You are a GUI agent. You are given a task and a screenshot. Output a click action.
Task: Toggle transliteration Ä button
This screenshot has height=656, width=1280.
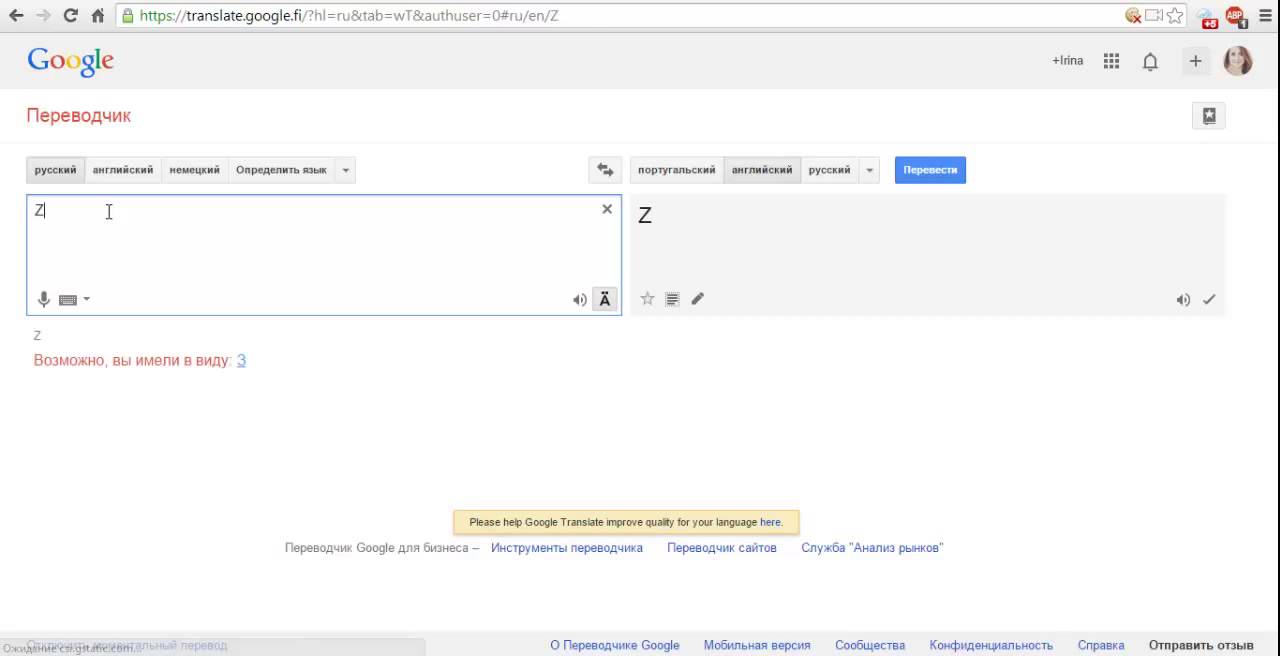click(x=605, y=299)
